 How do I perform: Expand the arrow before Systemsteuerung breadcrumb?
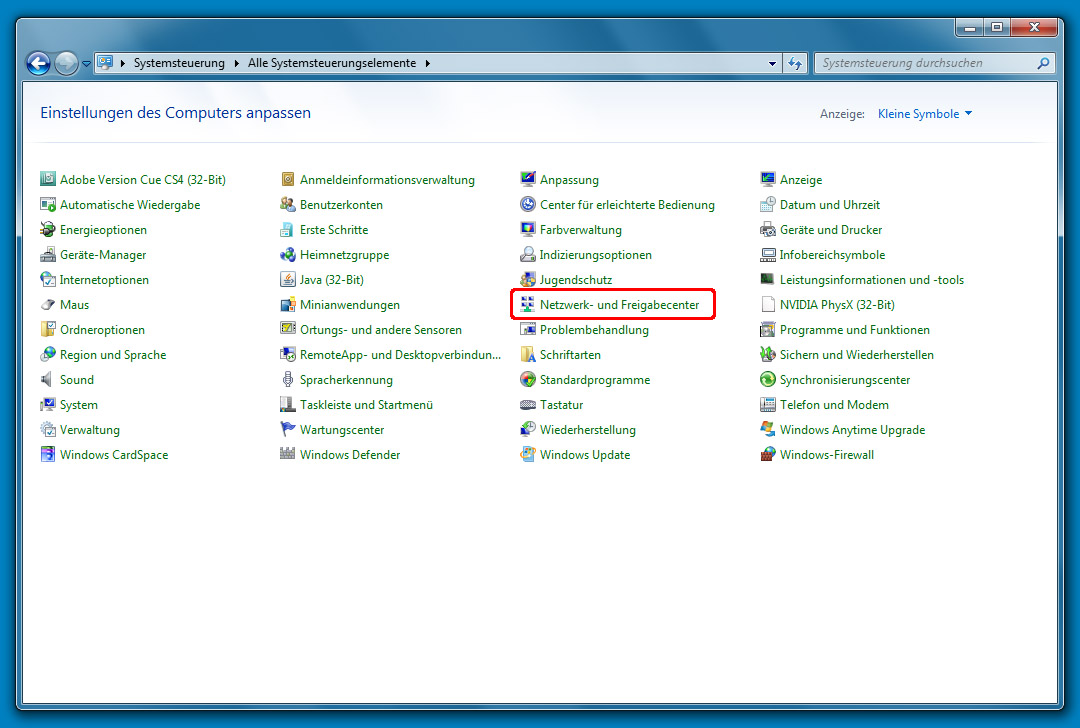(123, 63)
